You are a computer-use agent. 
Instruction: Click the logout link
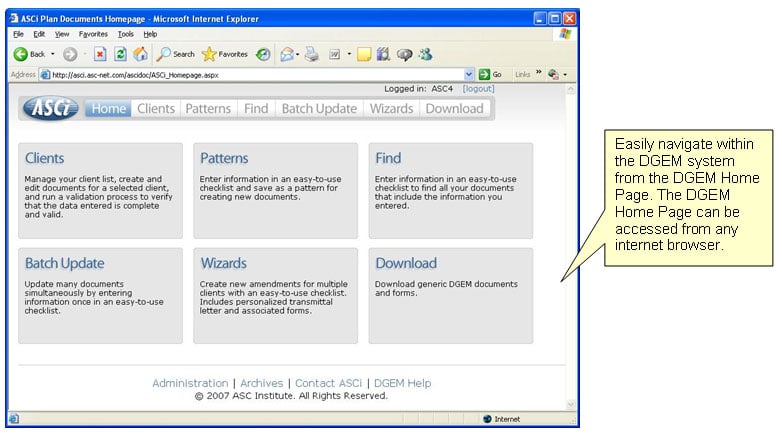(x=478, y=89)
